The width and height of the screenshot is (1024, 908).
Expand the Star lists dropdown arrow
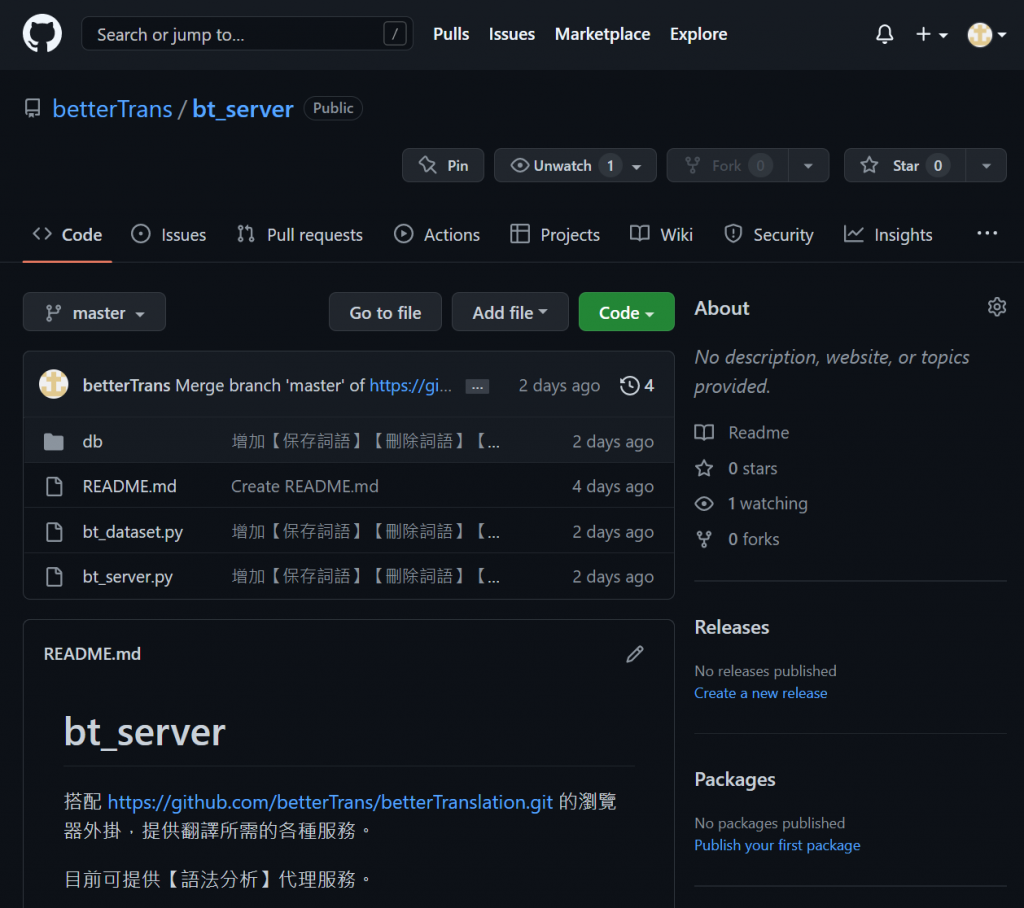[986, 166]
